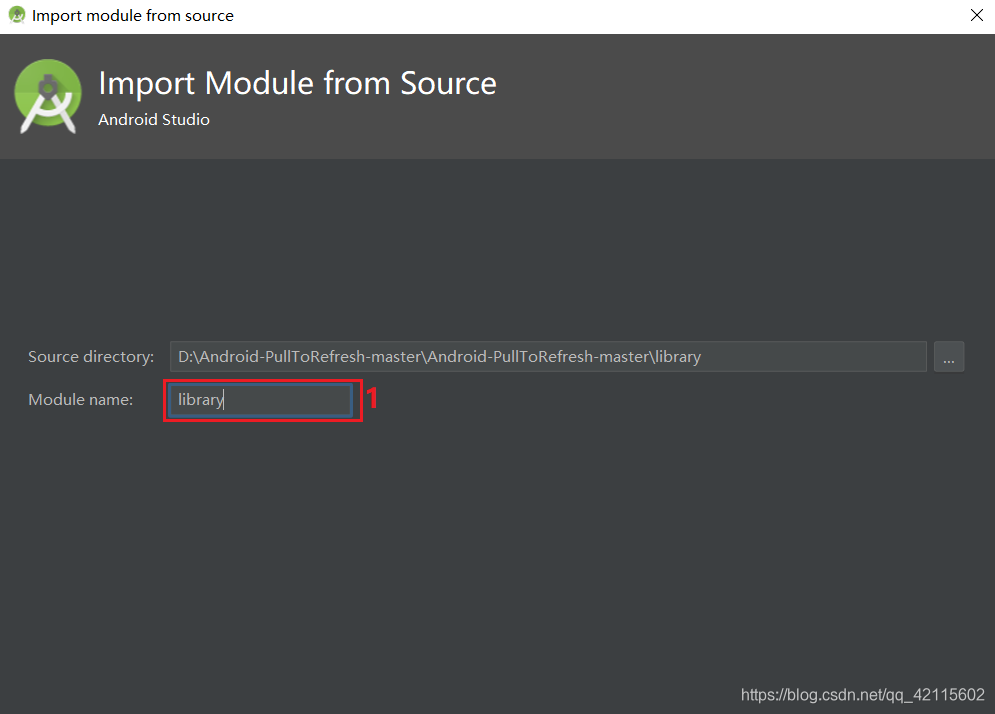Click the 'Android Studio' subtitle text

154,119
